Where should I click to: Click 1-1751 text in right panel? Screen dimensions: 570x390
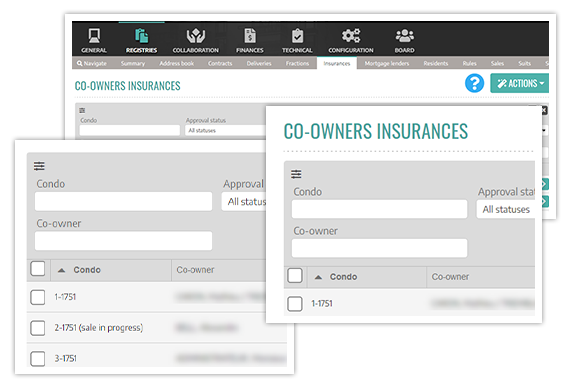(x=322, y=303)
